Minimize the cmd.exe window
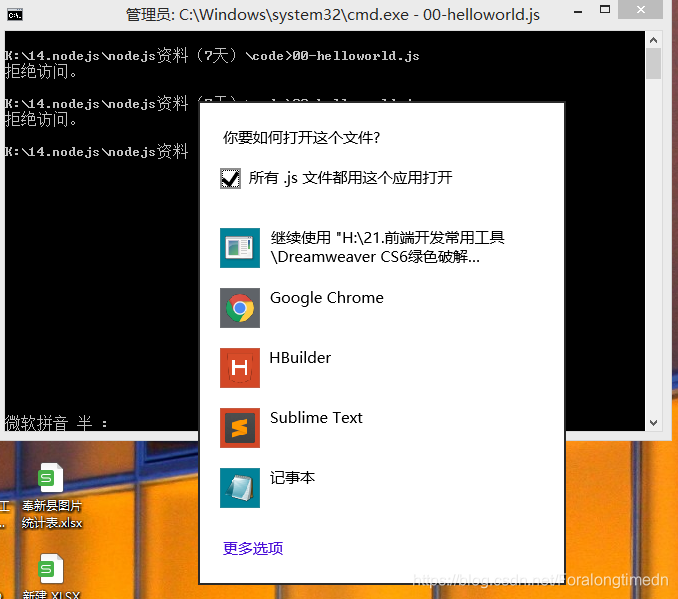Viewport: 678px width, 599px height. point(578,12)
